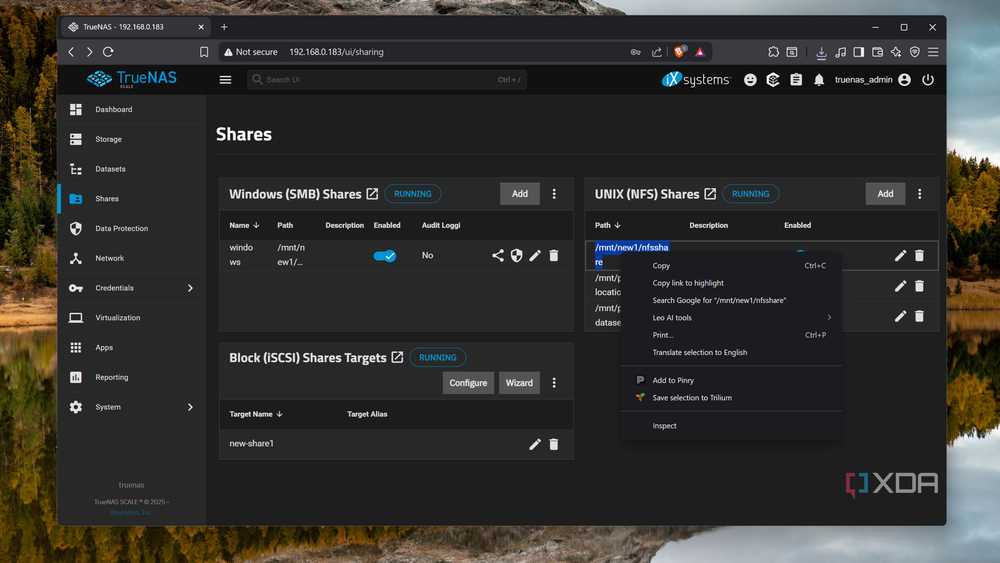Click the browser back arrow
The width and height of the screenshot is (1000, 563).
[x=71, y=52]
